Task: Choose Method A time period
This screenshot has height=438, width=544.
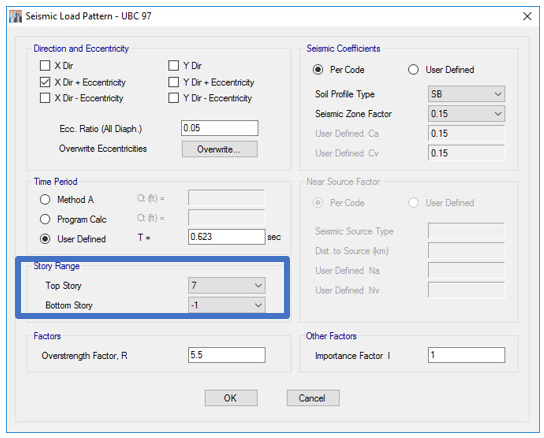Action: click(x=45, y=200)
